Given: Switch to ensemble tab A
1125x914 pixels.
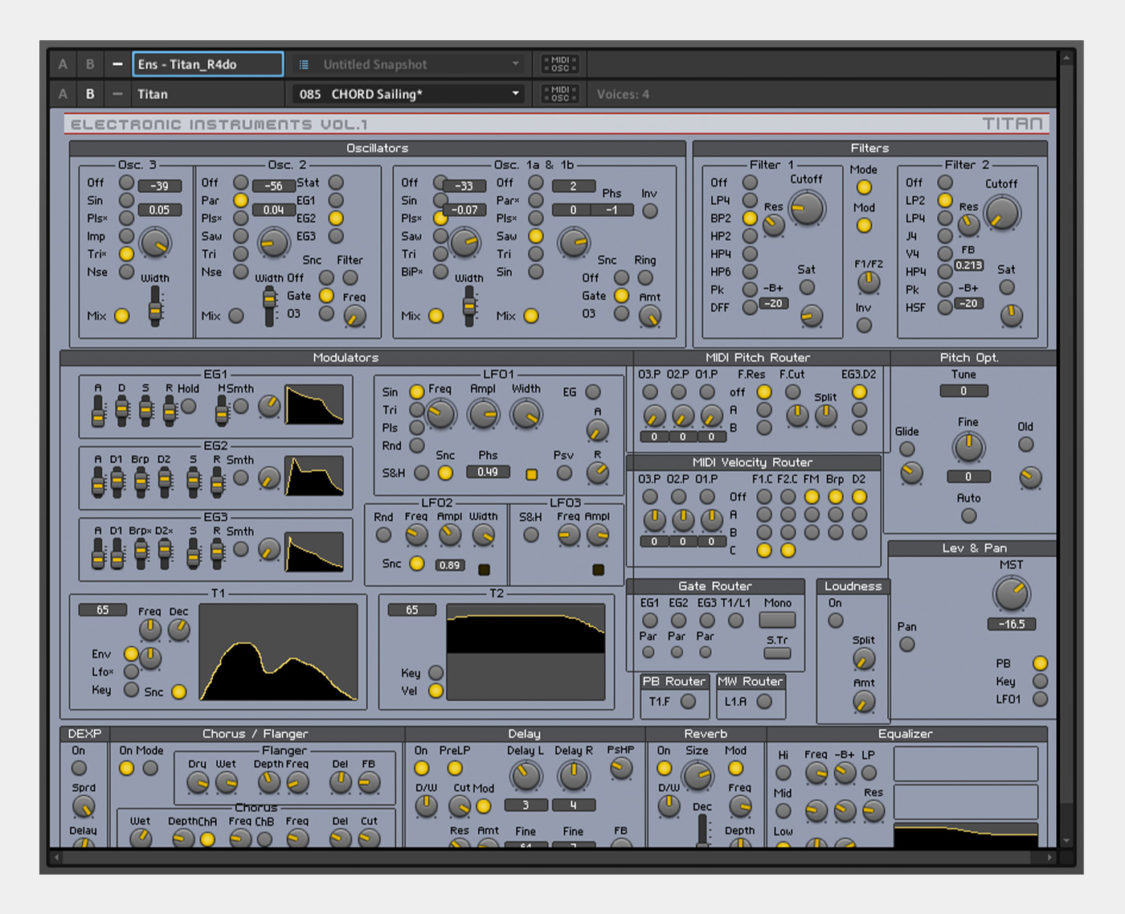Looking at the screenshot, I should click(x=62, y=63).
